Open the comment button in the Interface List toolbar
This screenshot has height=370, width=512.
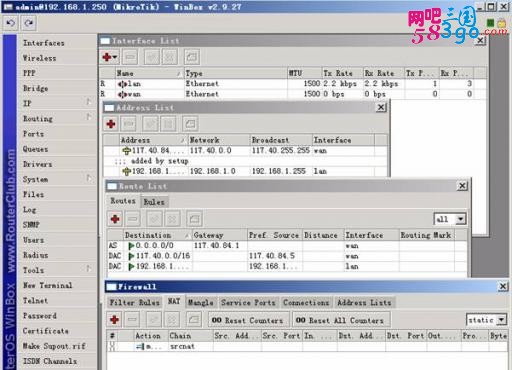coord(192,57)
